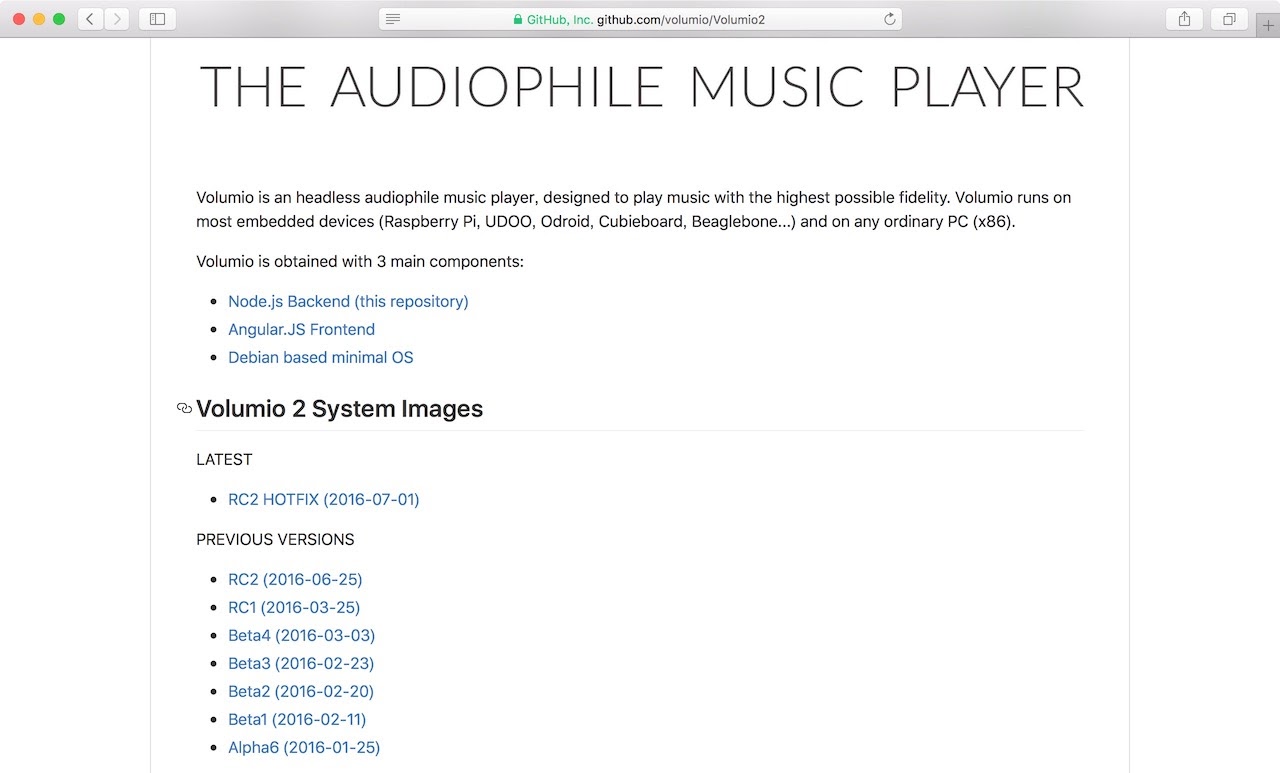
Task: Reload the page with the refresh icon
Action: (889, 19)
